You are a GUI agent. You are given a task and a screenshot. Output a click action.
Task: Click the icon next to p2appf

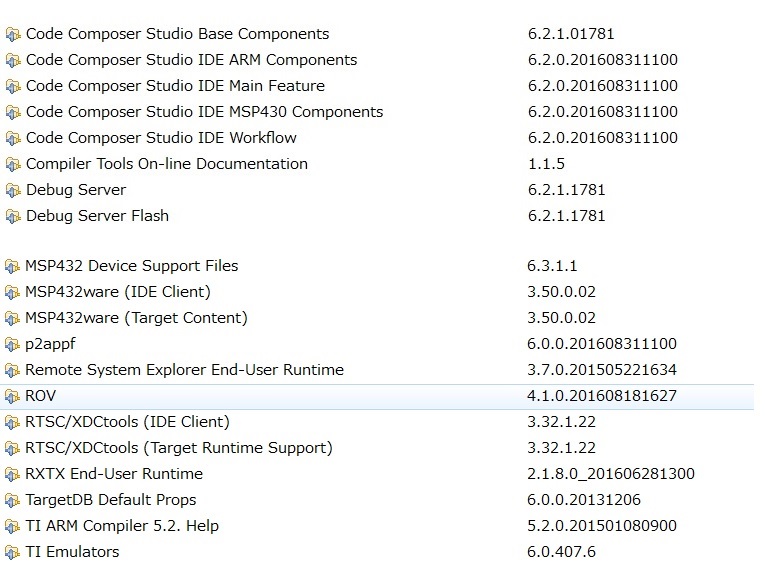12,344
